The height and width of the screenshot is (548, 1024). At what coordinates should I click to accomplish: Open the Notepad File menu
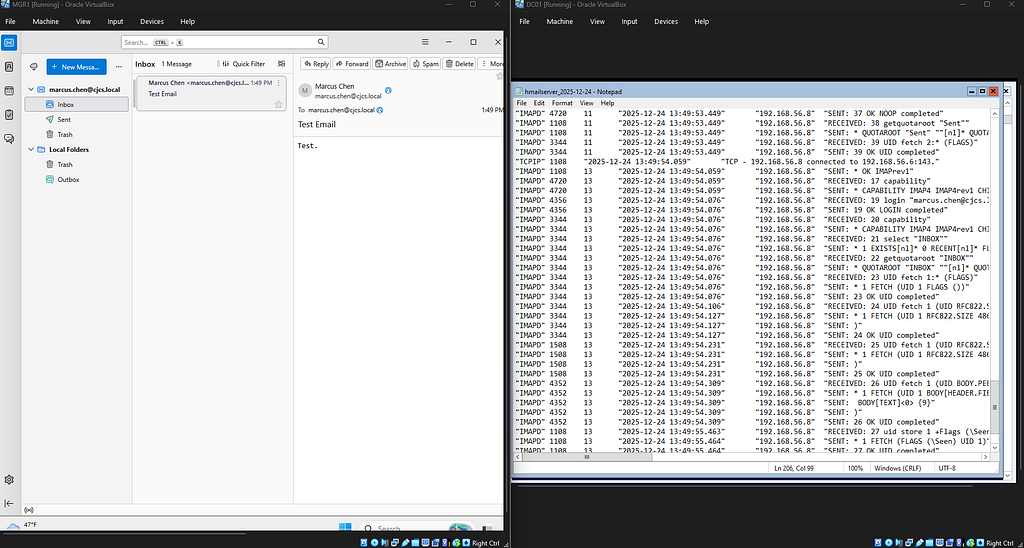tap(521, 103)
